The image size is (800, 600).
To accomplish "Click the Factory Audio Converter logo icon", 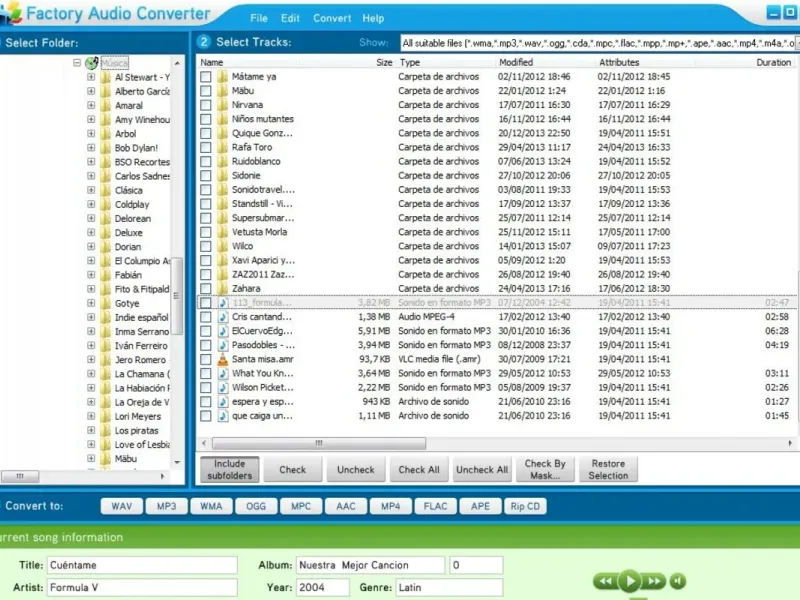I will (x=11, y=12).
